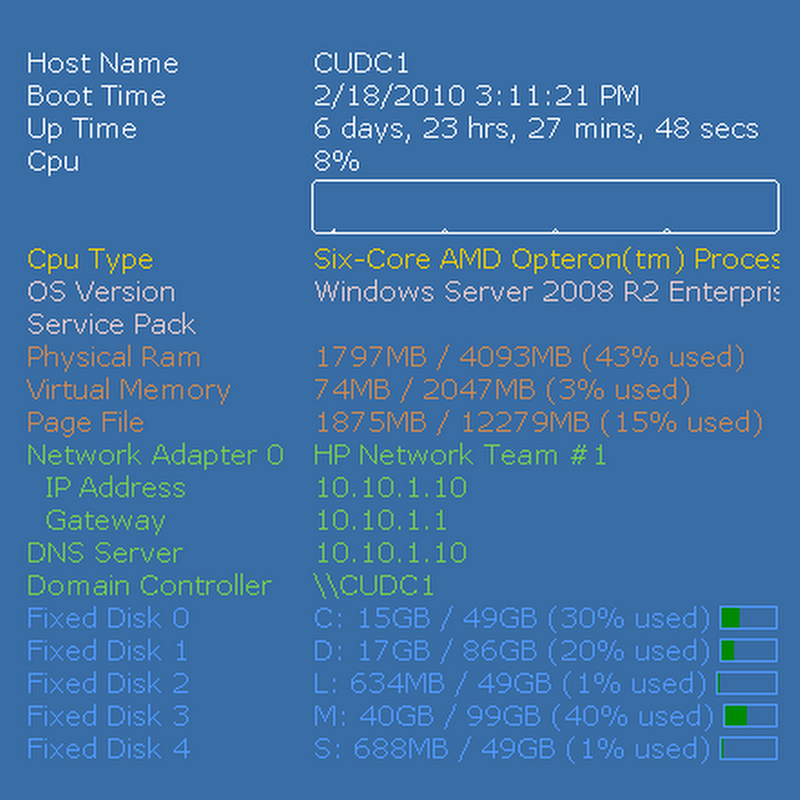Select the Virtual Memory usage value
This screenshot has height=800, width=800.
click(x=502, y=390)
